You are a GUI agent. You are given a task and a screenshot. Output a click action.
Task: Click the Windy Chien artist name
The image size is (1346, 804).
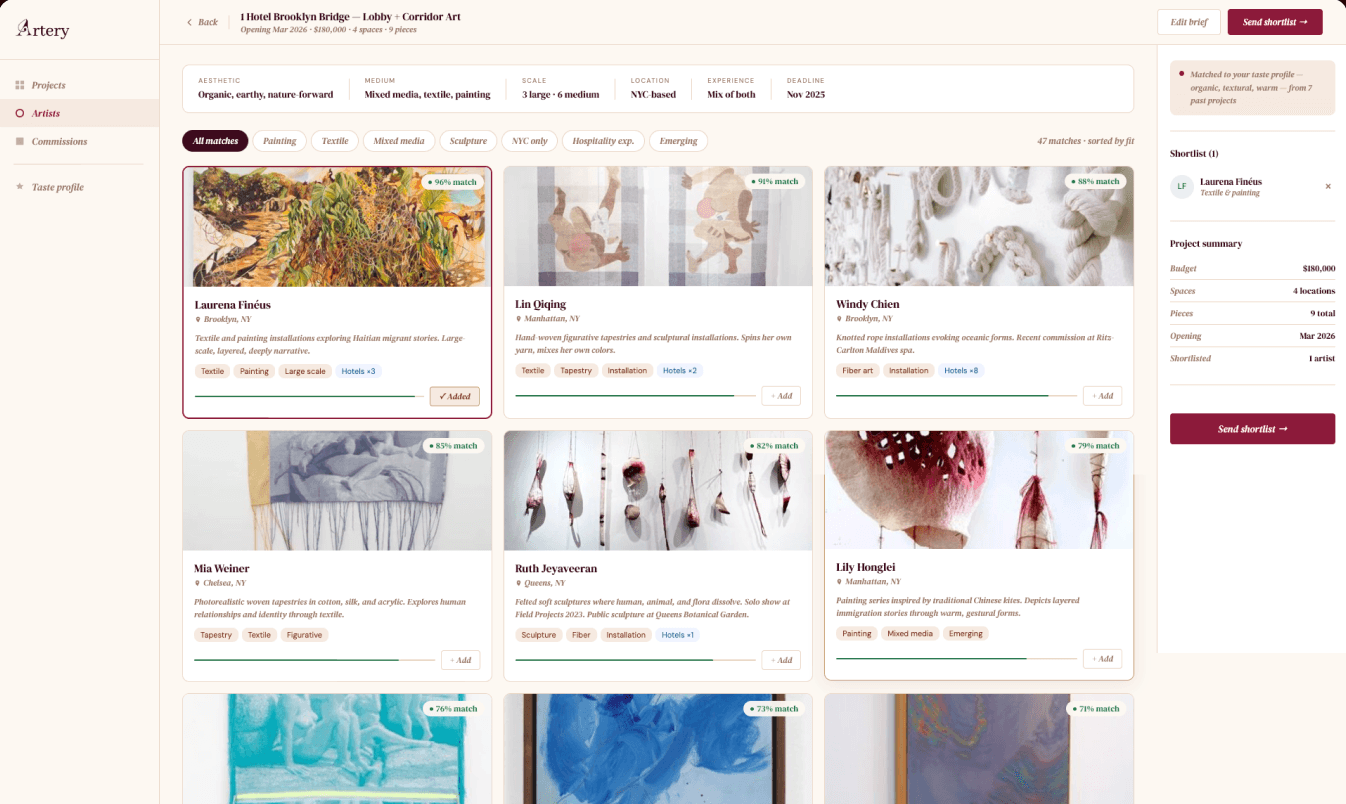pos(868,304)
